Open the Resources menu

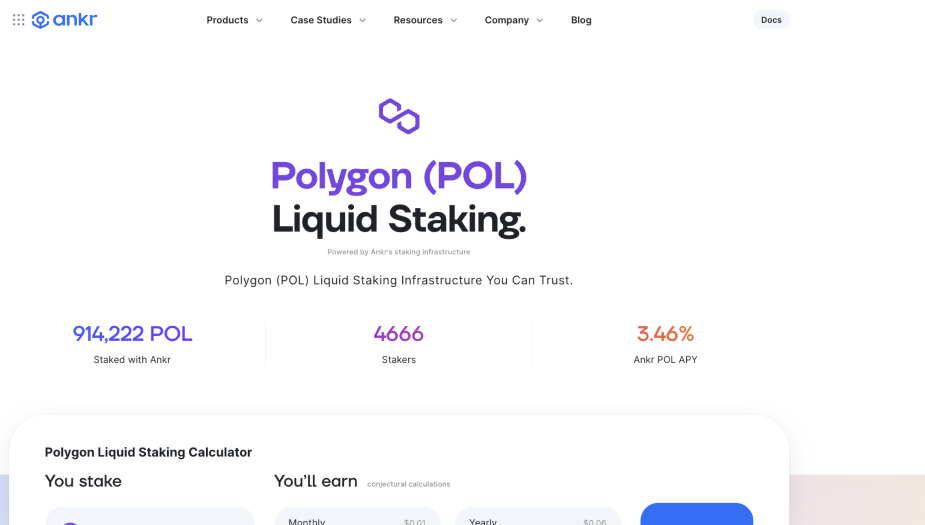[x=418, y=20]
